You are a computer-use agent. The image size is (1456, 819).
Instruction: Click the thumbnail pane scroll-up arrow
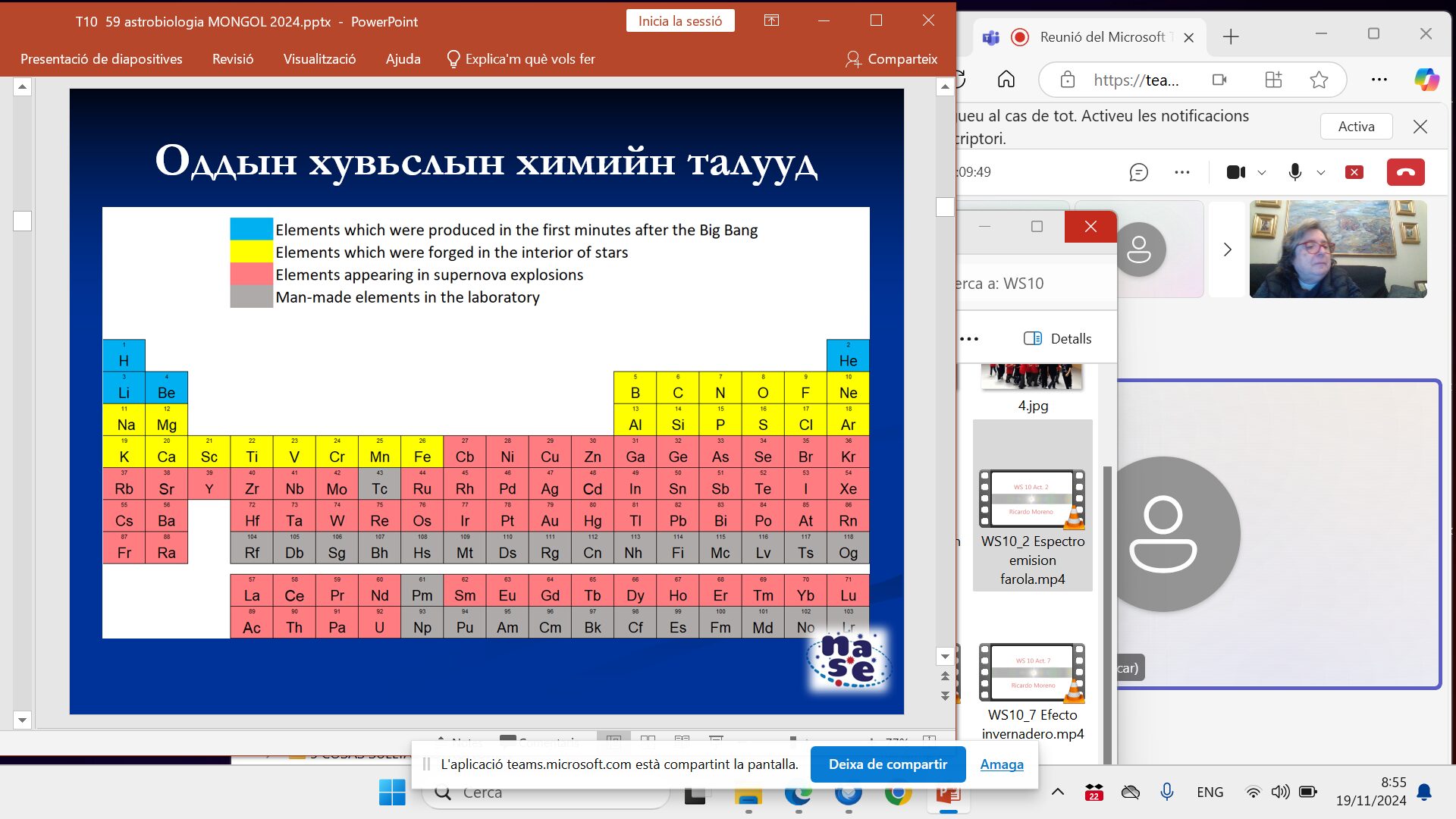point(22,87)
